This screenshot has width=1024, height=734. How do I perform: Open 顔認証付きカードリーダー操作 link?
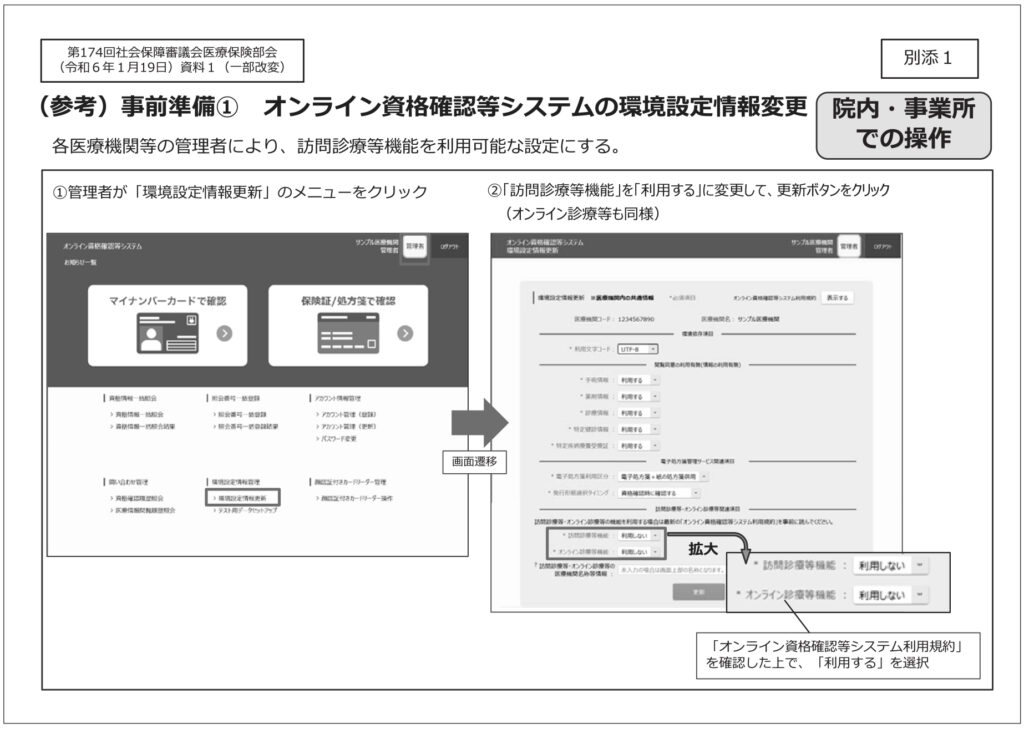[355, 498]
